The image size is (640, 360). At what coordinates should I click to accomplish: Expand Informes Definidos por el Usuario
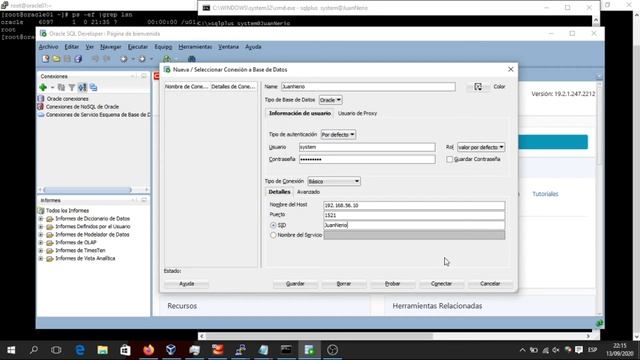tap(41, 227)
